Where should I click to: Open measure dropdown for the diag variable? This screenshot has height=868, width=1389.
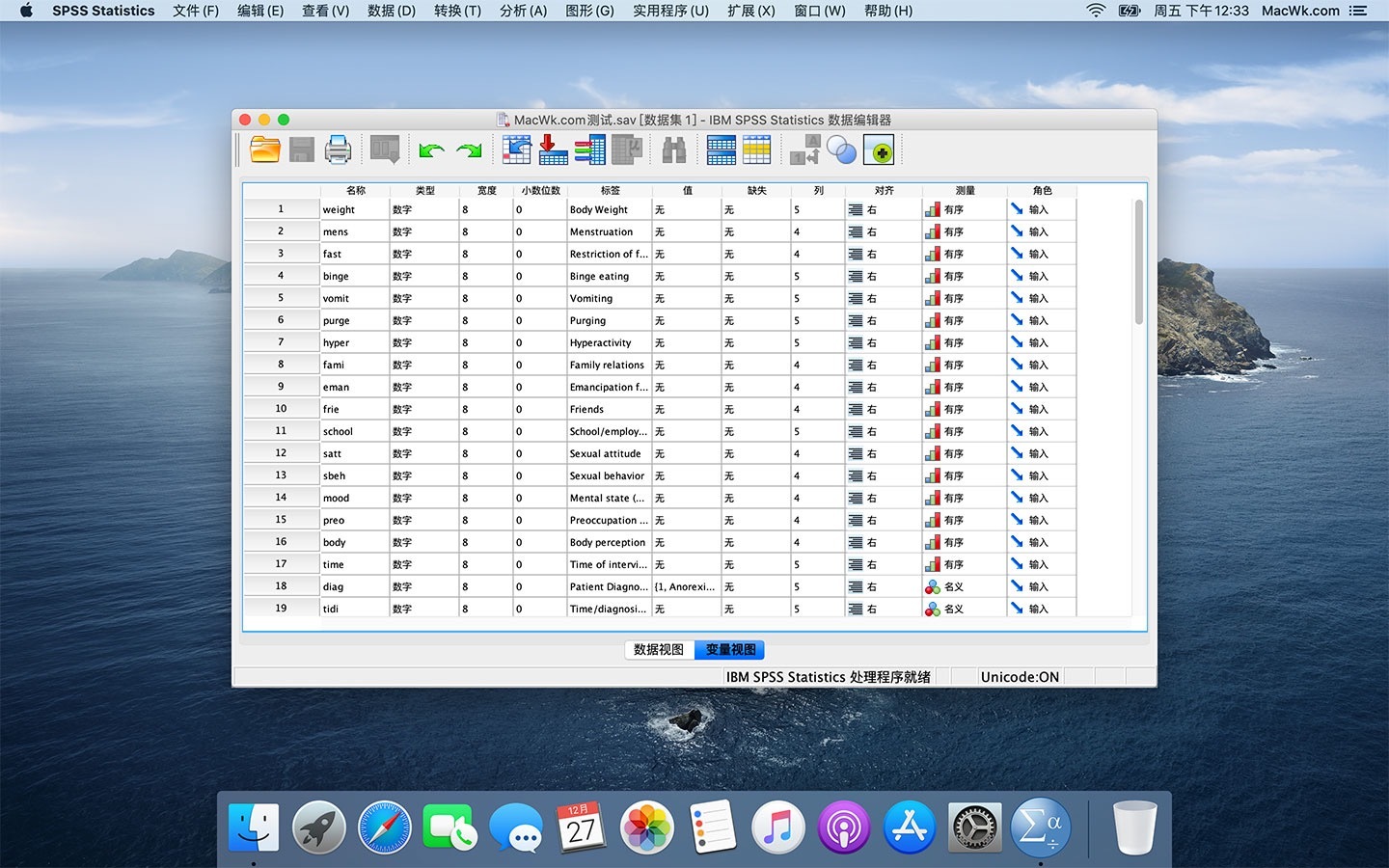[x=964, y=586]
